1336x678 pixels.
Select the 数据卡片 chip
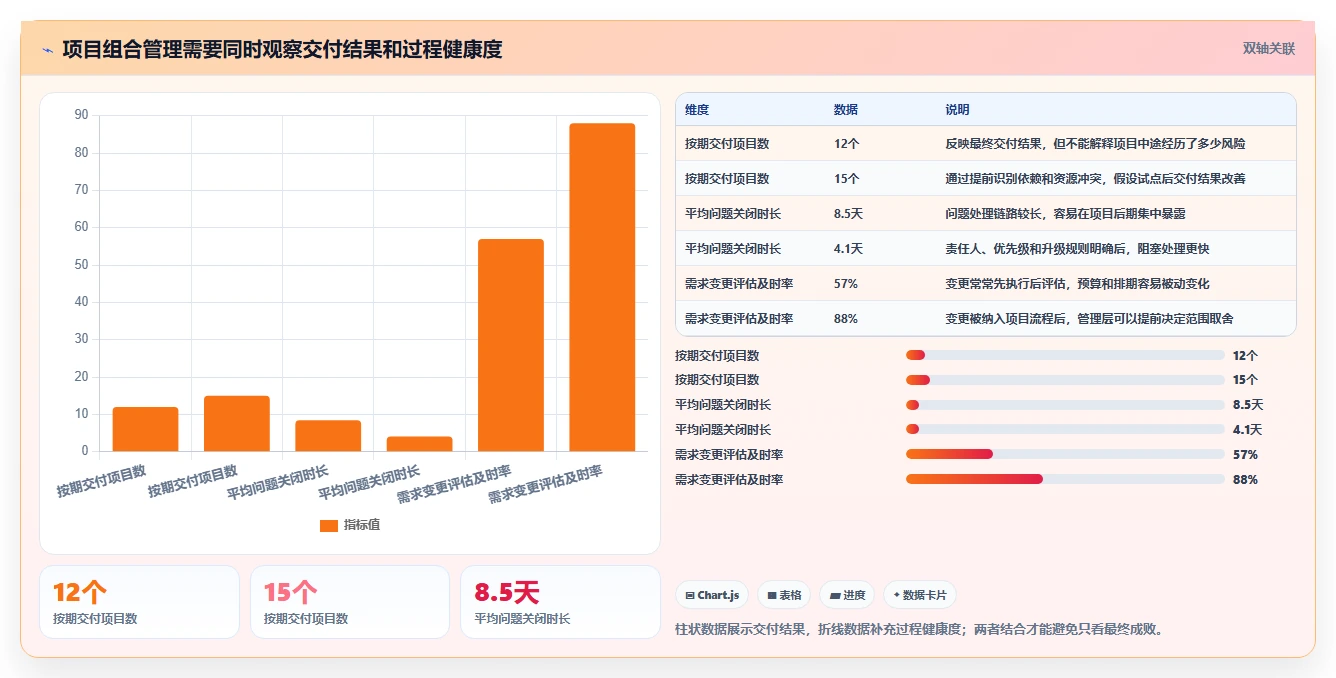point(919,595)
